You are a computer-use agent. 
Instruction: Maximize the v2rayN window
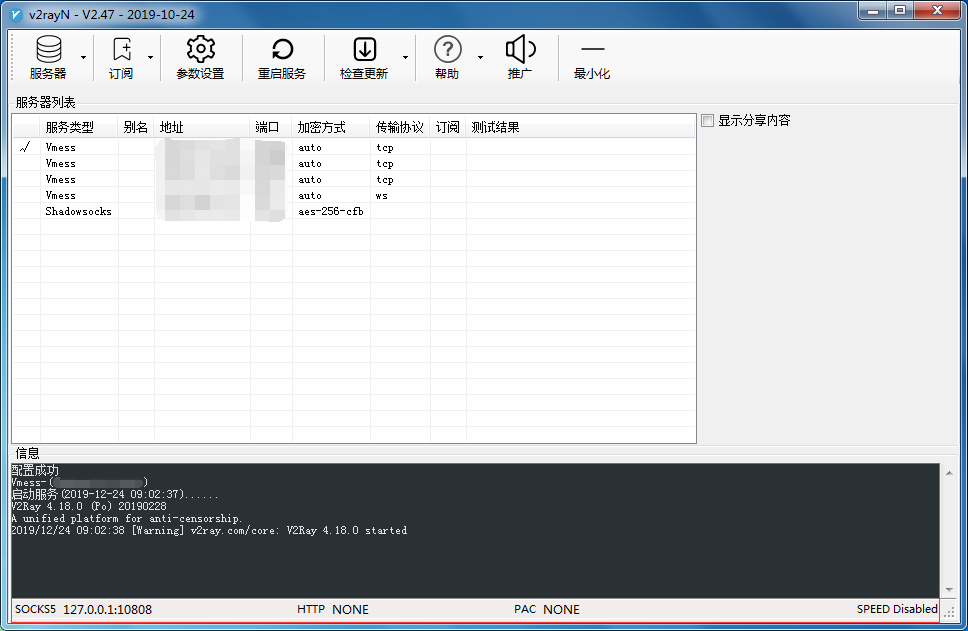(900, 10)
